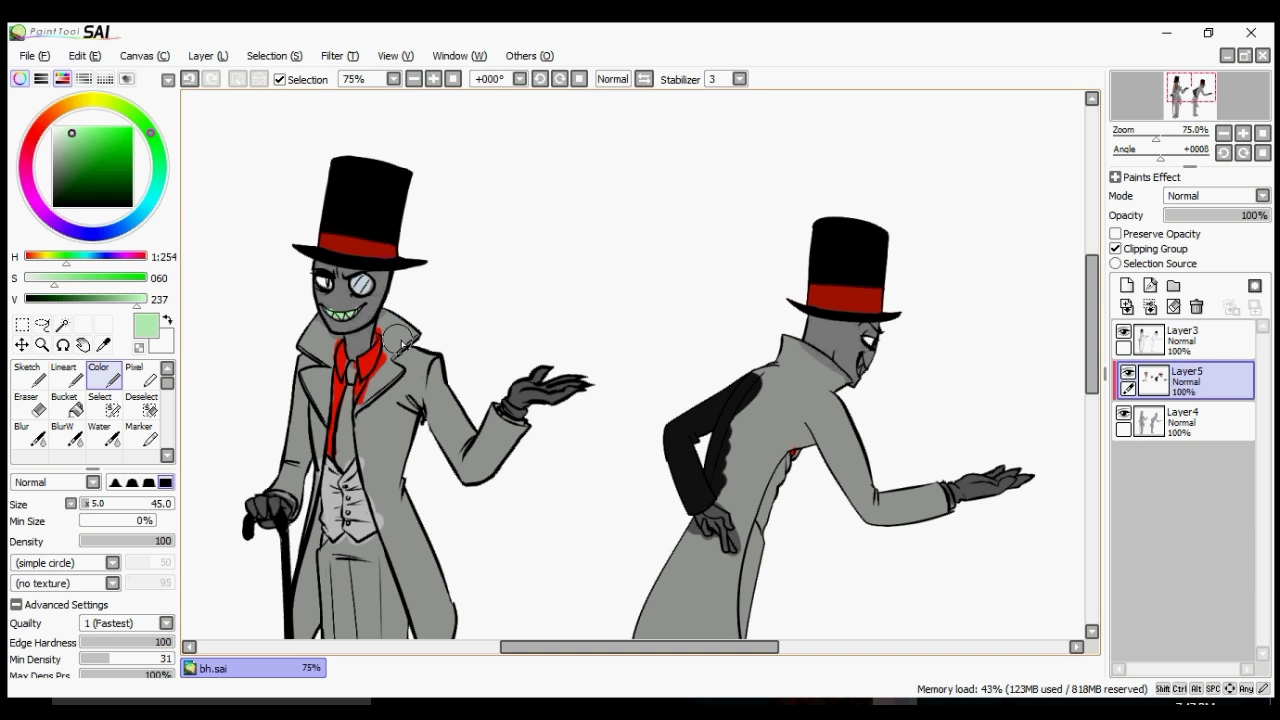Select the Hand pan tool
The width and height of the screenshot is (1280, 720).
click(83, 345)
